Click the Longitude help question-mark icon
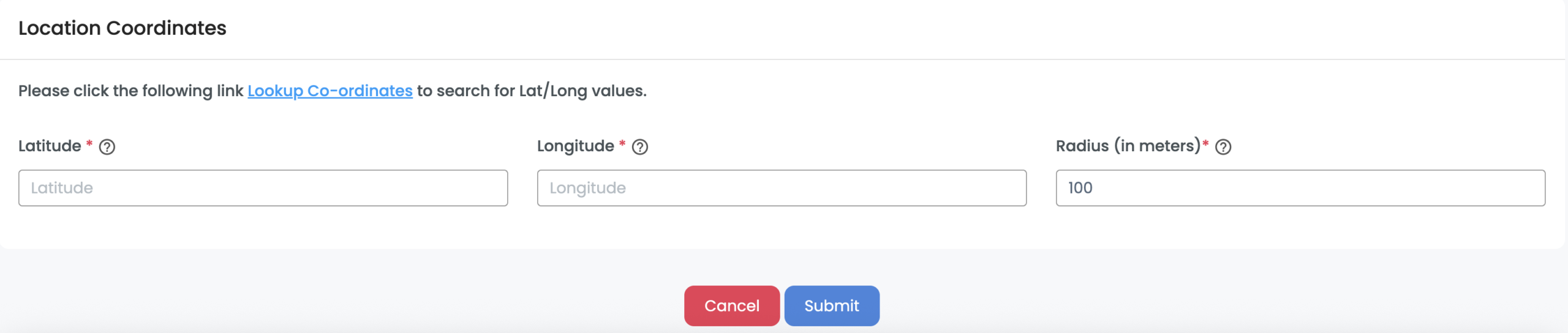The height and width of the screenshot is (333, 1568). coord(640,147)
